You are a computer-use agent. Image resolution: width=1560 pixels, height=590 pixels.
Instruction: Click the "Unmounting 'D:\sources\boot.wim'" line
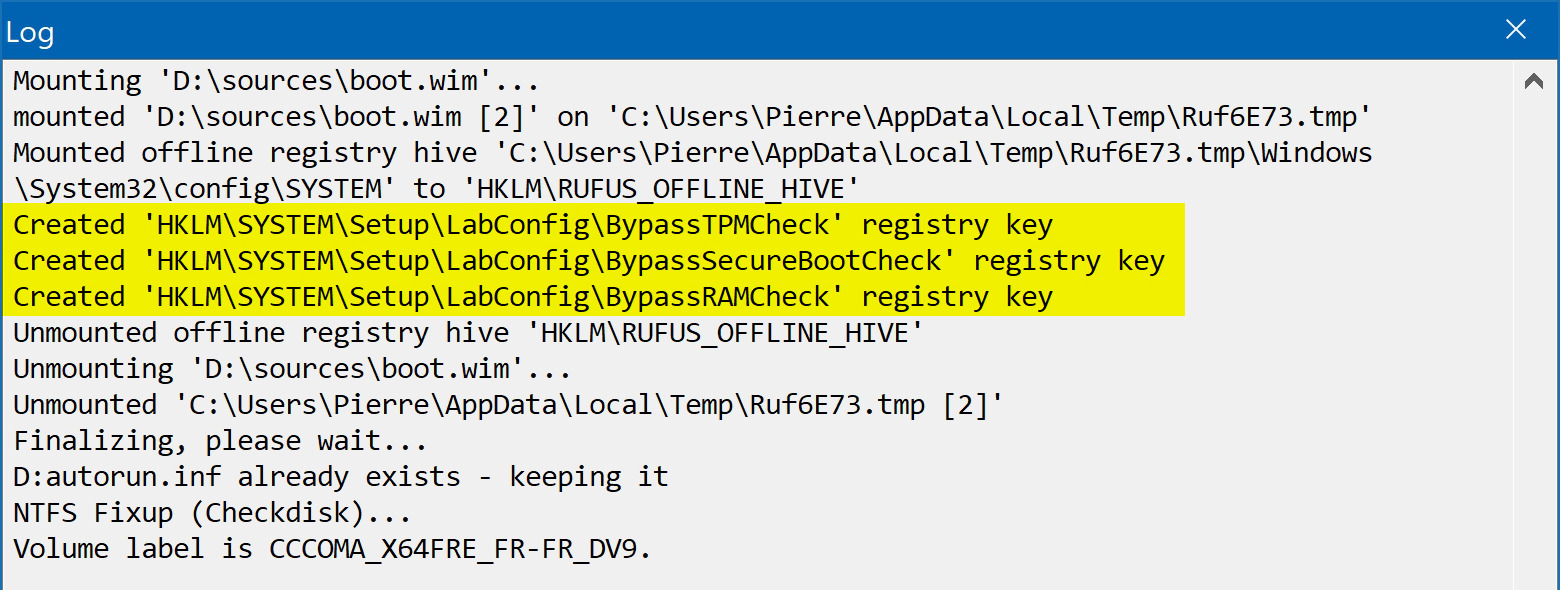click(292, 369)
